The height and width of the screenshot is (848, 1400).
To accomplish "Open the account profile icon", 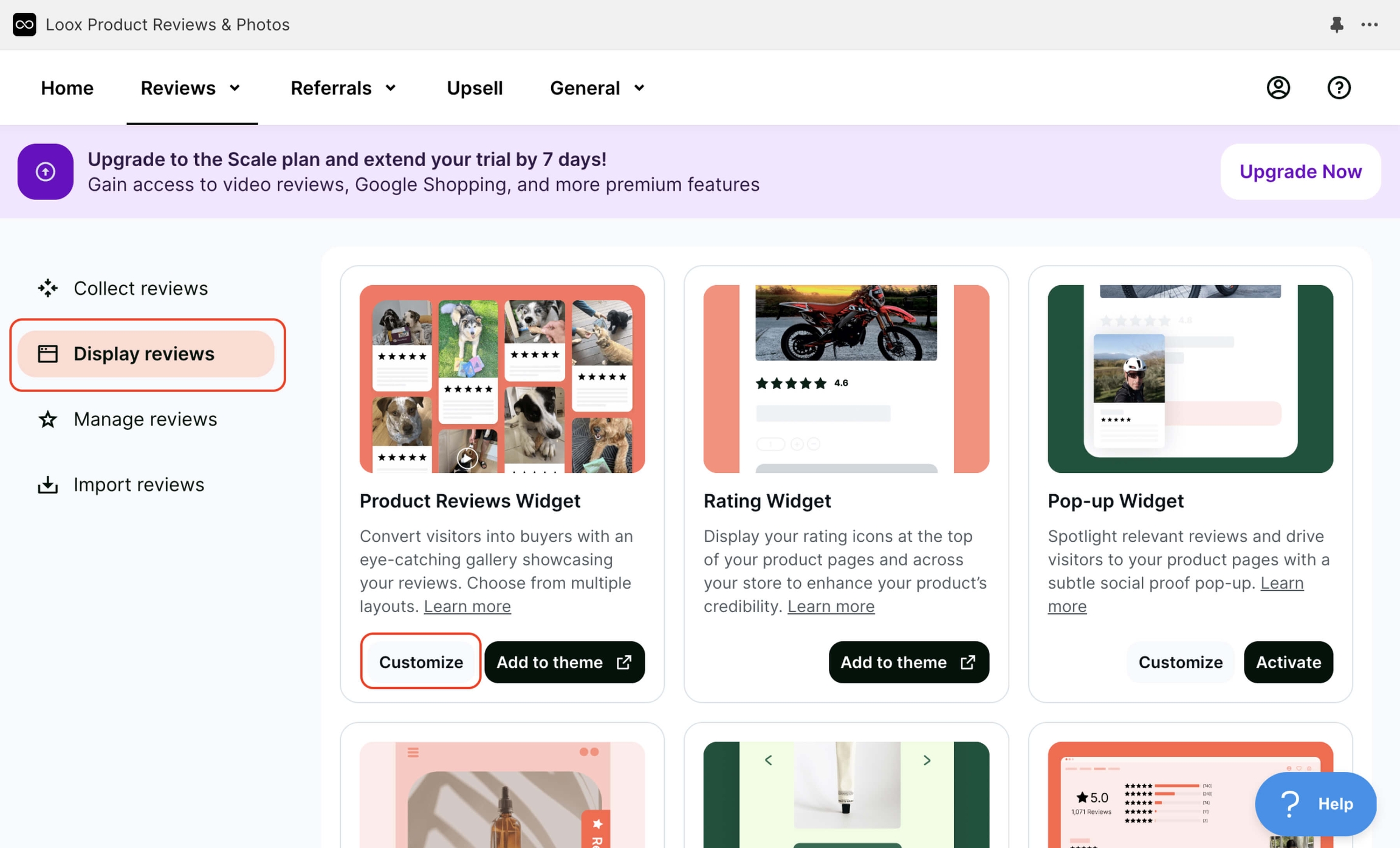I will (1278, 88).
